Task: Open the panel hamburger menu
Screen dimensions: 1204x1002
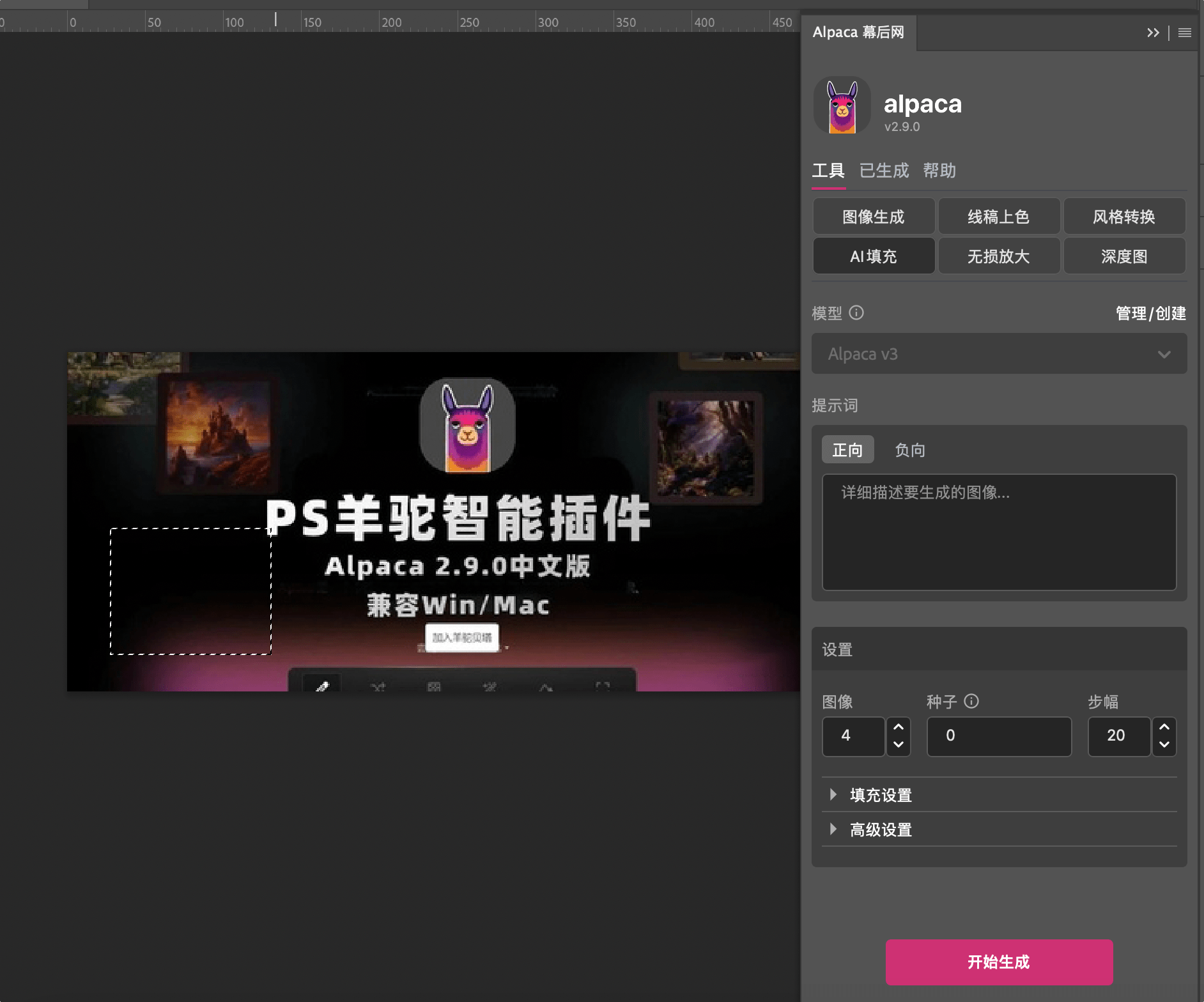Action: pyautogui.click(x=1184, y=33)
